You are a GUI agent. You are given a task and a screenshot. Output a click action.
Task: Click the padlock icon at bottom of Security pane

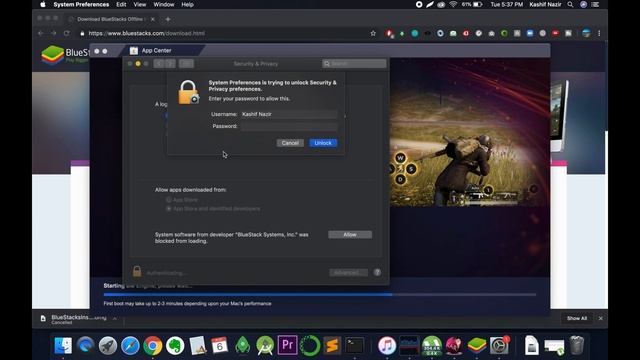coord(137,271)
